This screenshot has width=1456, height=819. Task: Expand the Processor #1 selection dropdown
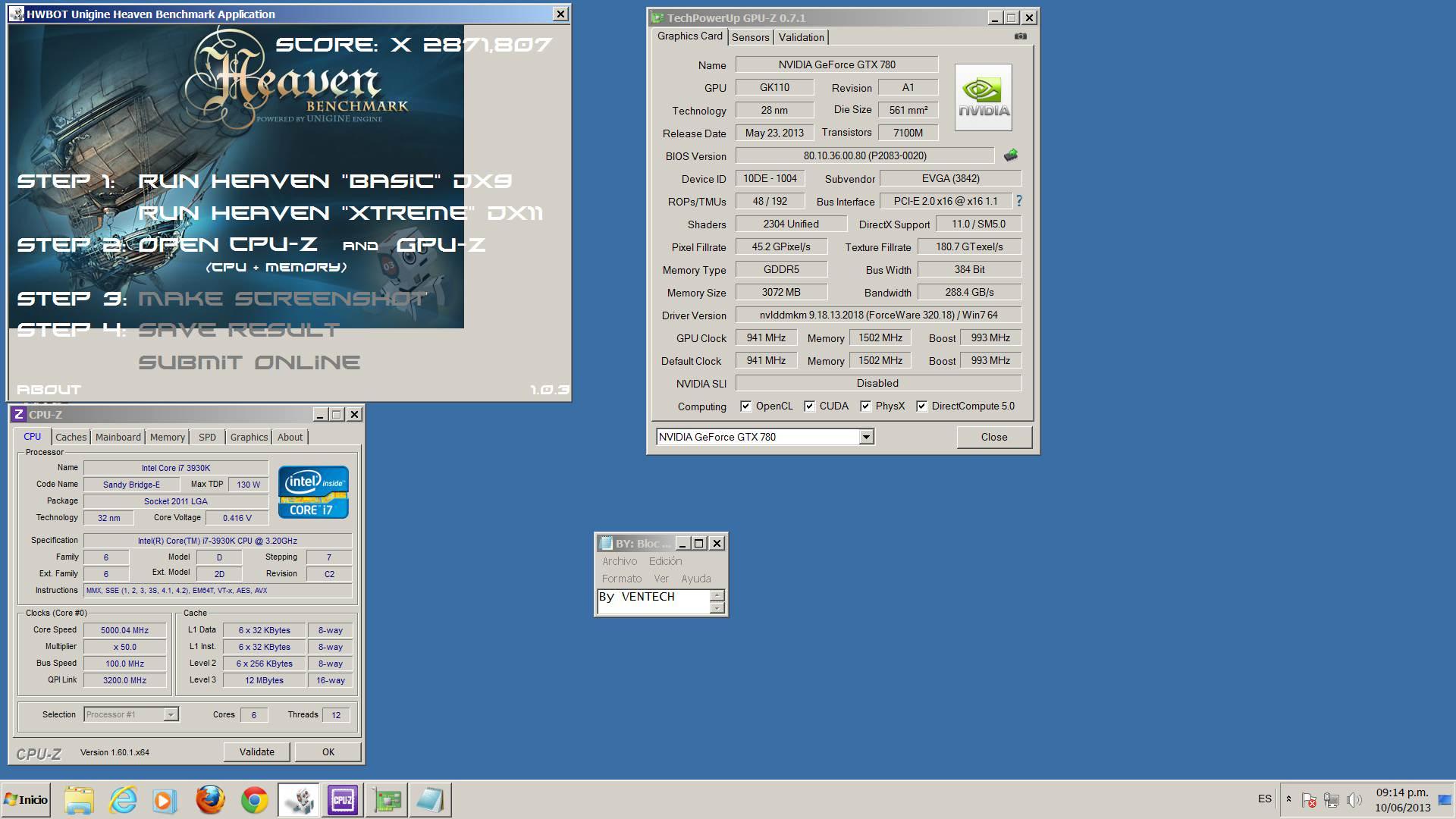(171, 714)
